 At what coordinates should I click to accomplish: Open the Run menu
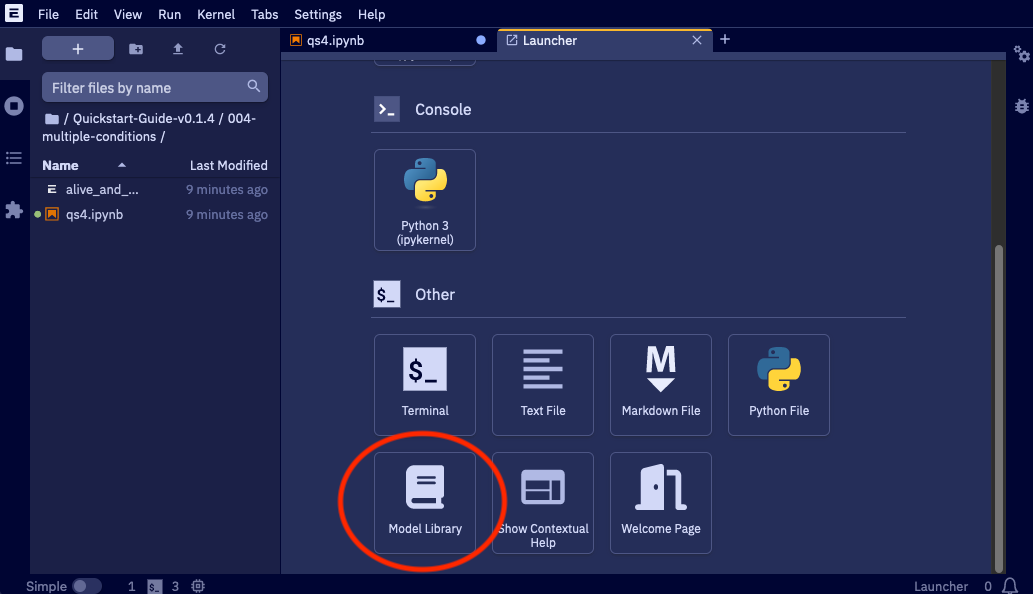[169, 14]
